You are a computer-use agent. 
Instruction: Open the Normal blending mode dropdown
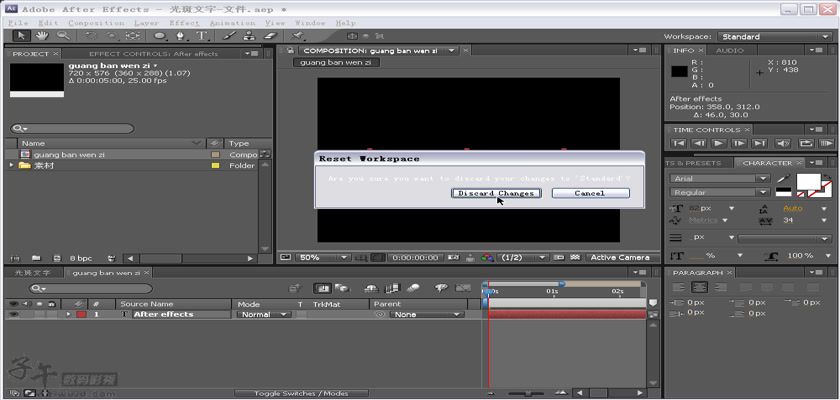tap(263, 315)
